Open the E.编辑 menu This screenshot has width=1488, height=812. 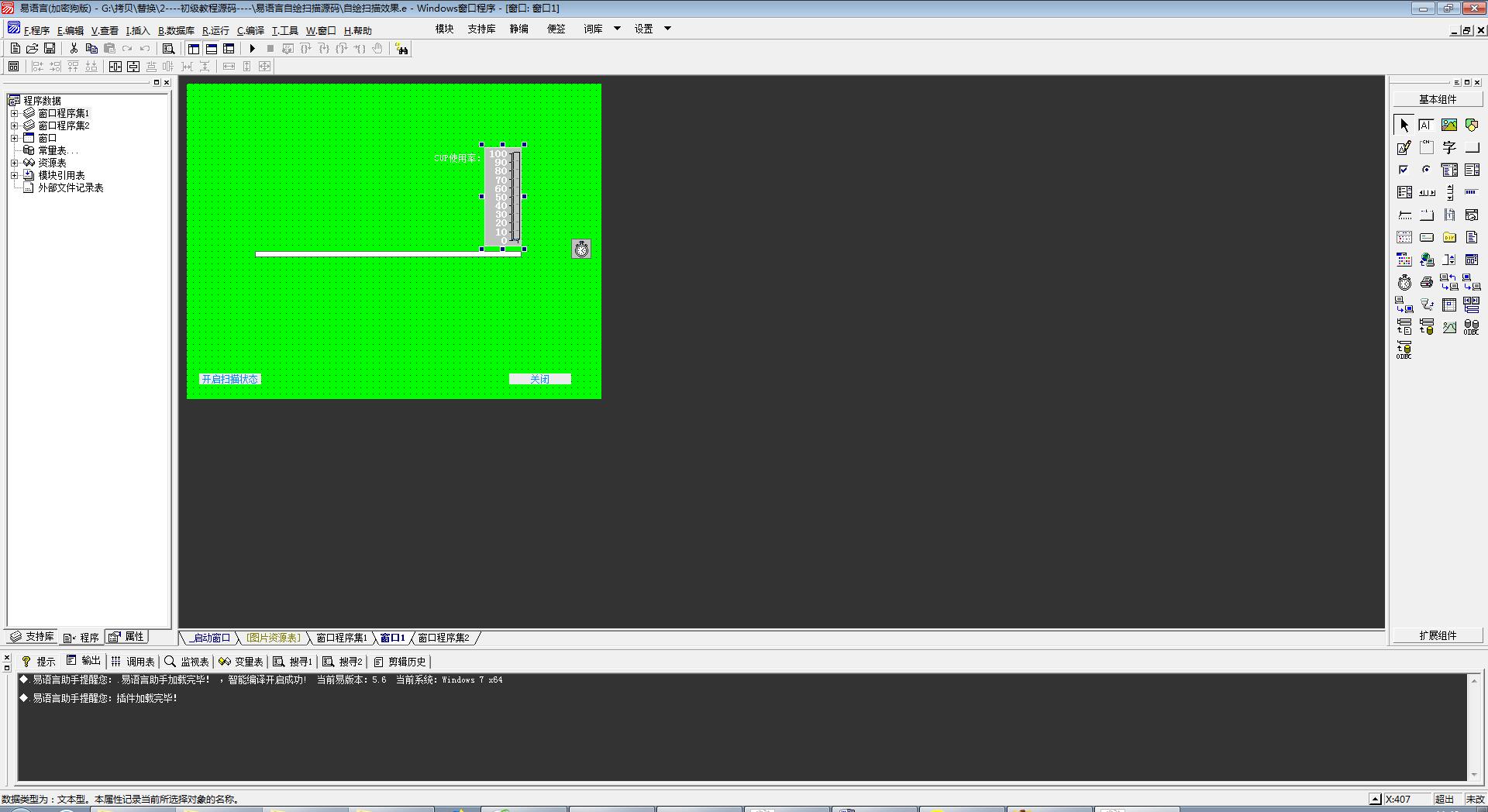click(x=71, y=30)
